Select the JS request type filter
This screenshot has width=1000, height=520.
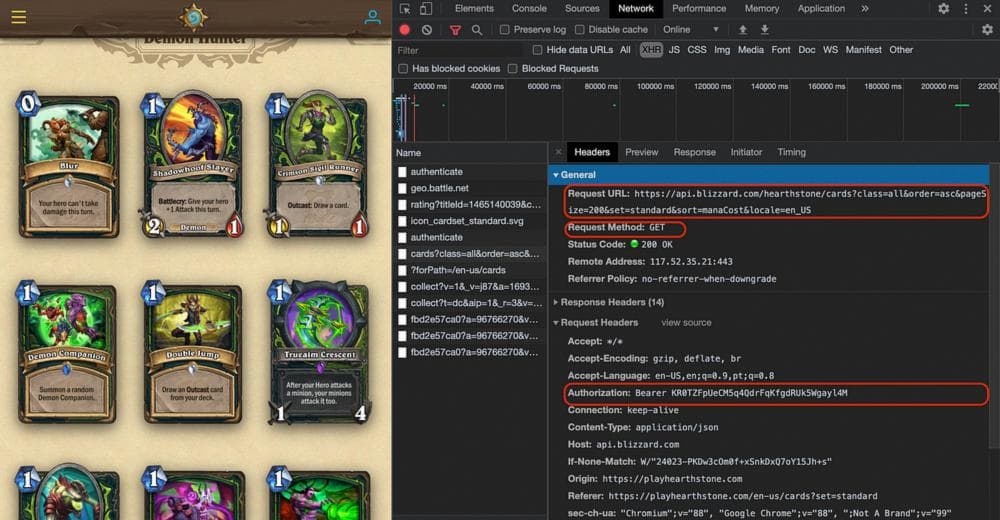tap(674, 50)
